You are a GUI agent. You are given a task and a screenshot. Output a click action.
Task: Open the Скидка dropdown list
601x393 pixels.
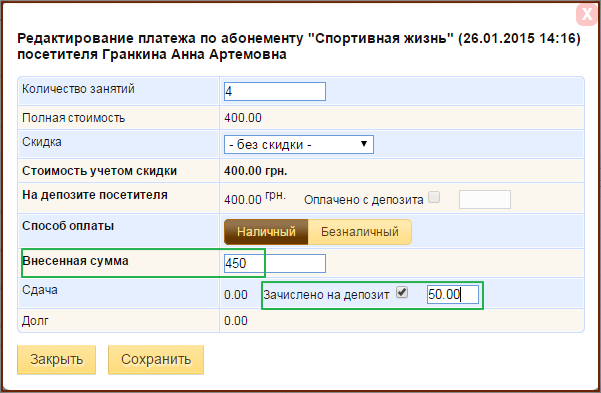[x=299, y=145]
